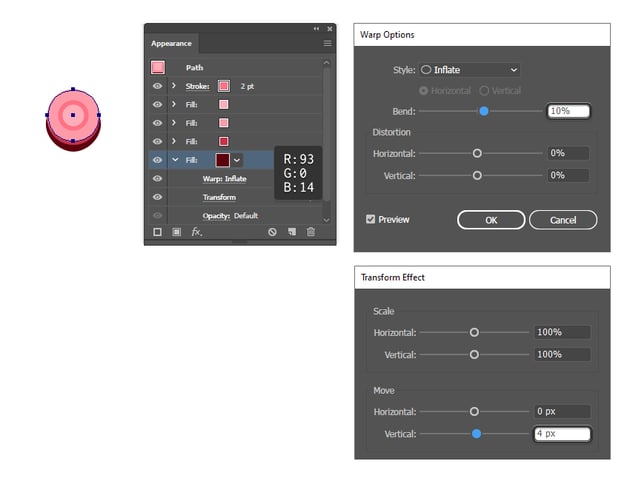Expand the Stroke attribute row
This screenshot has width=630, height=481.
click(x=174, y=86)
